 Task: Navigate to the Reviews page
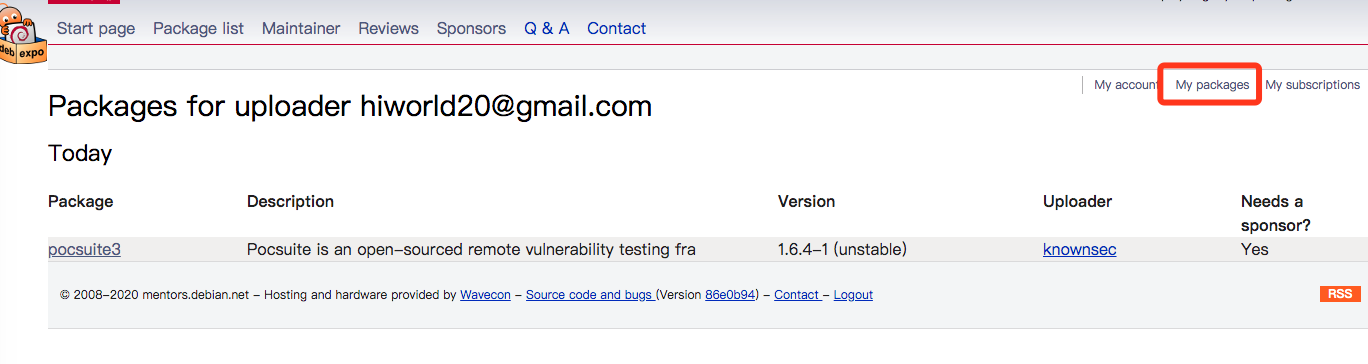[388, 28]
